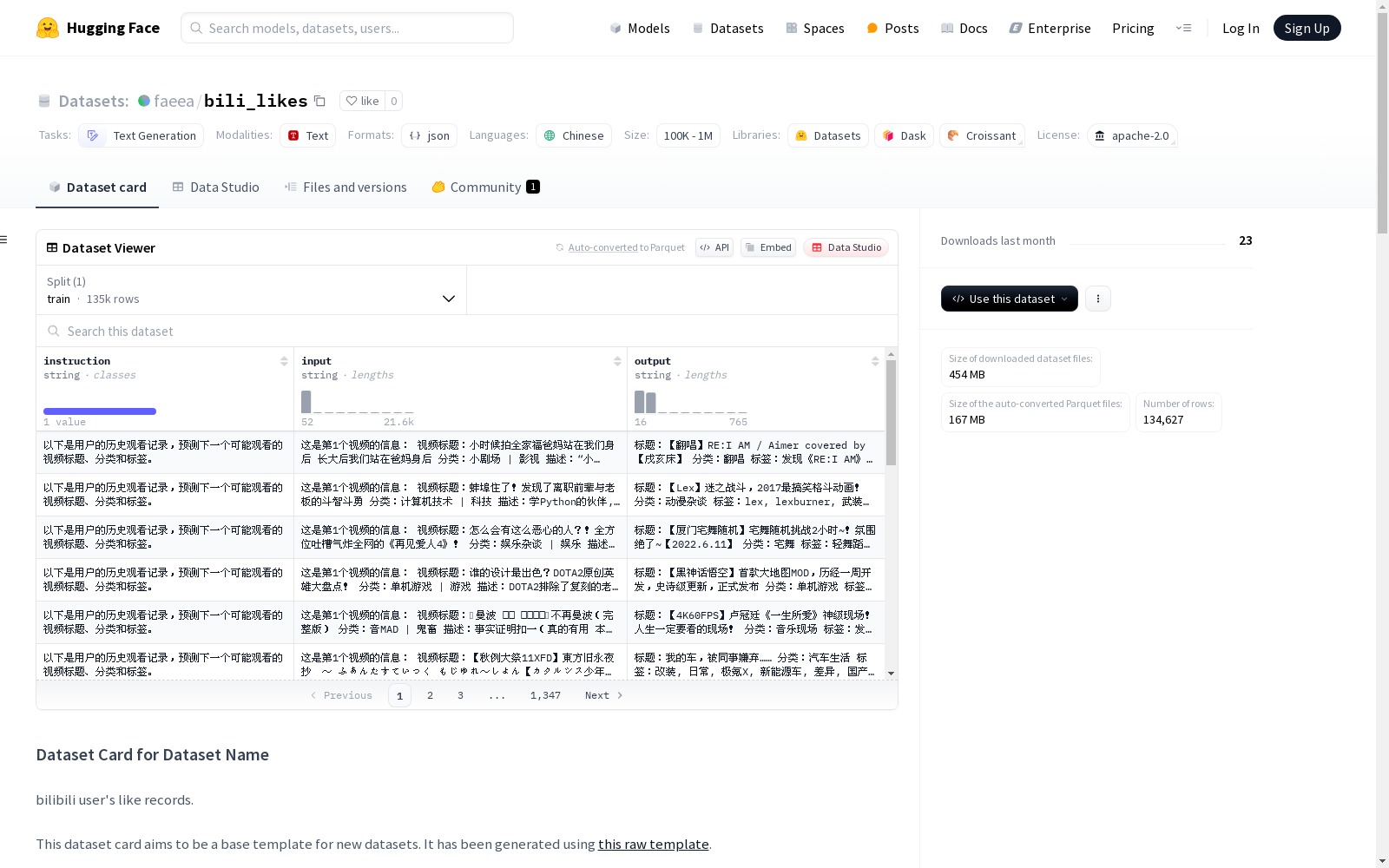
Task: Expand the Split train dropdown
Action: 252,290
